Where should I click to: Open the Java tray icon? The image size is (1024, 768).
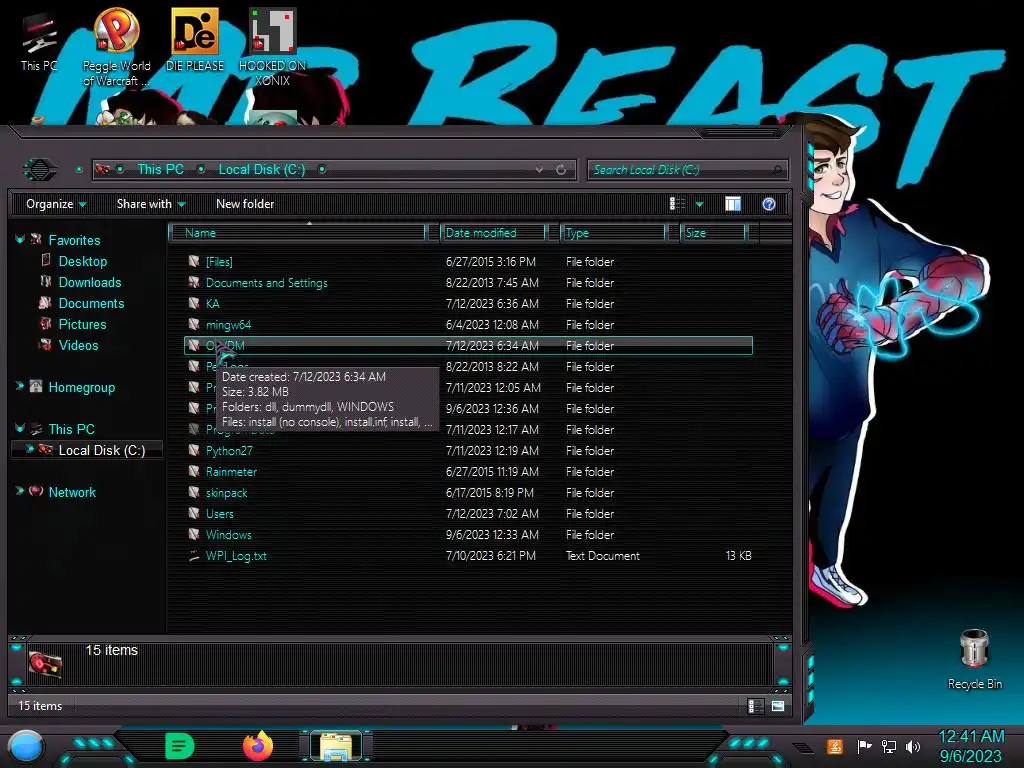835,746
